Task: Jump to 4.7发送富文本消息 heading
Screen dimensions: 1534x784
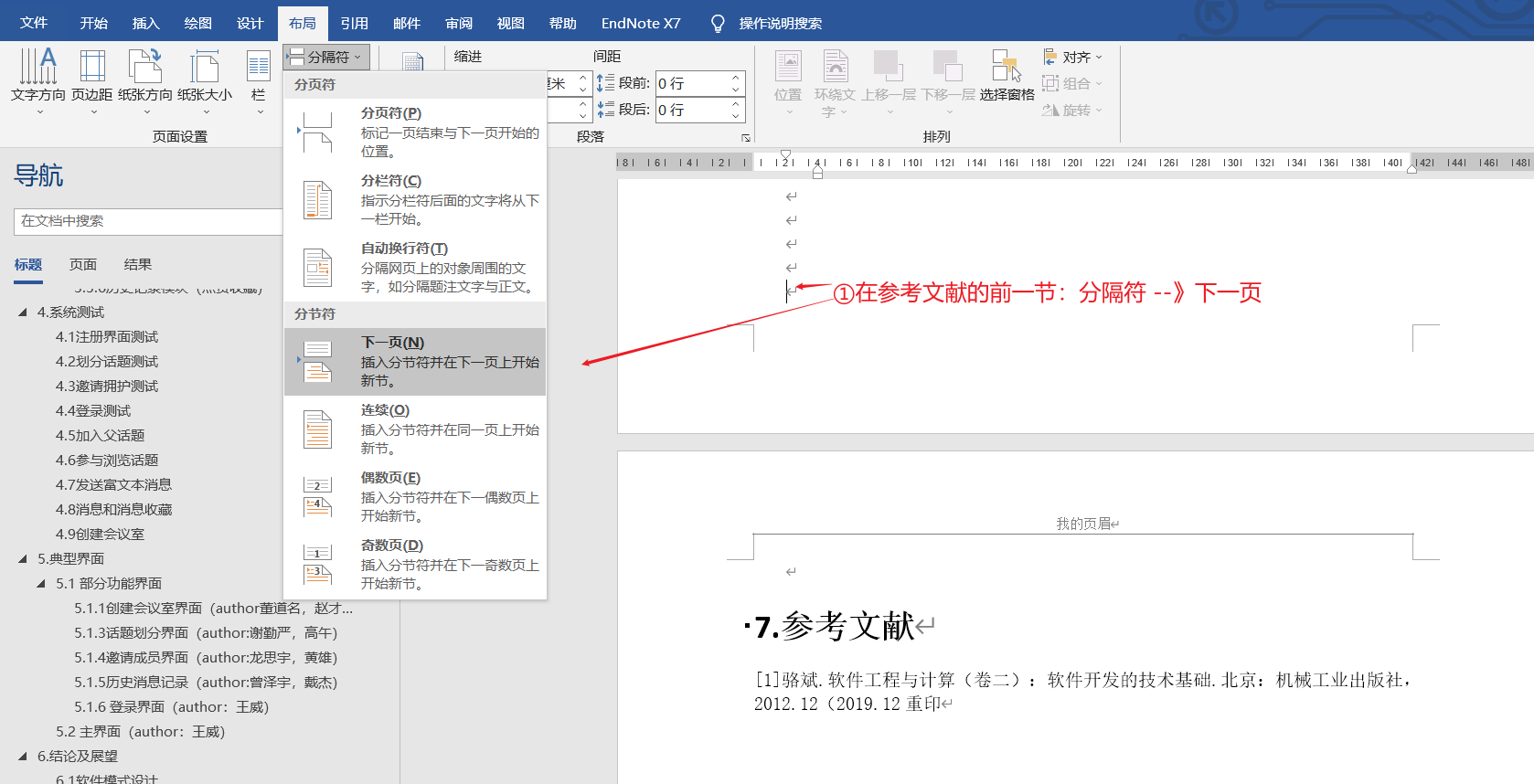Action: click(114, 485)
